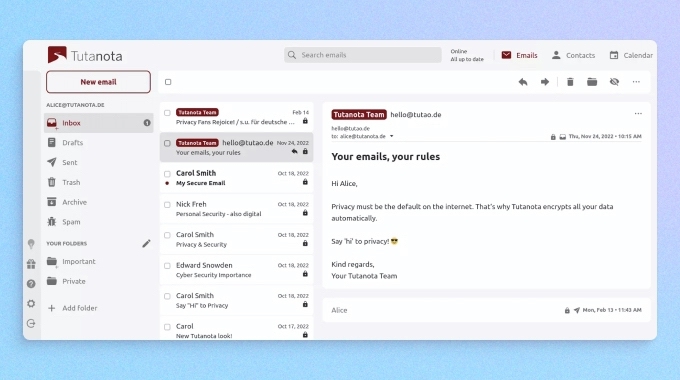
Task: Delete email using the trash icon
Action: click(x=570, y=82)
